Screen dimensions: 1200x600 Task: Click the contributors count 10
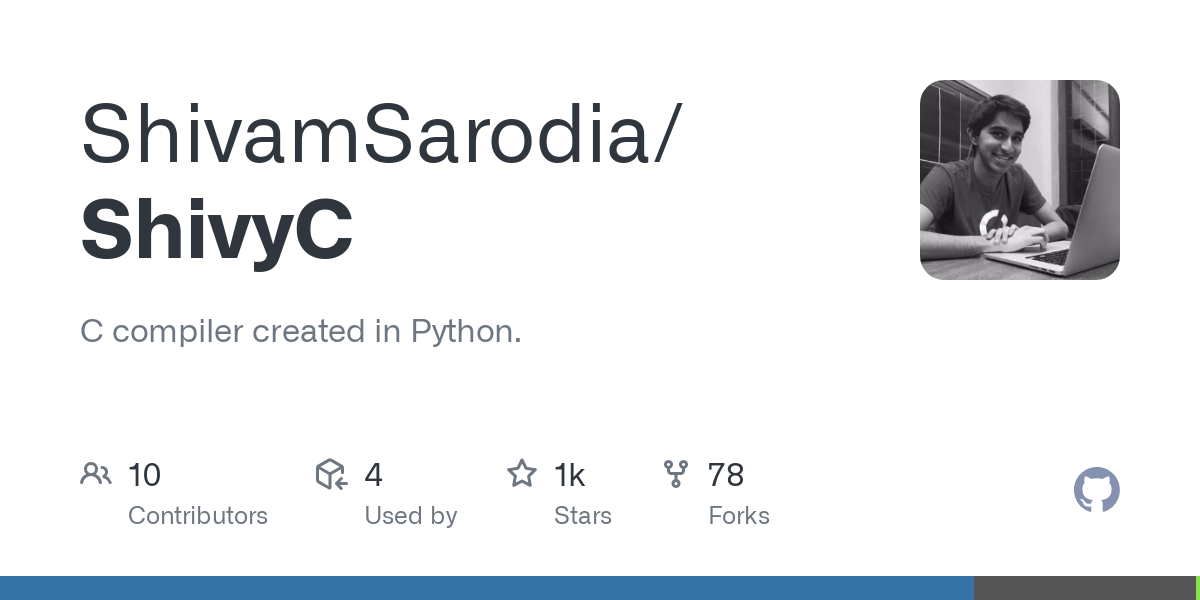[145, 475]
